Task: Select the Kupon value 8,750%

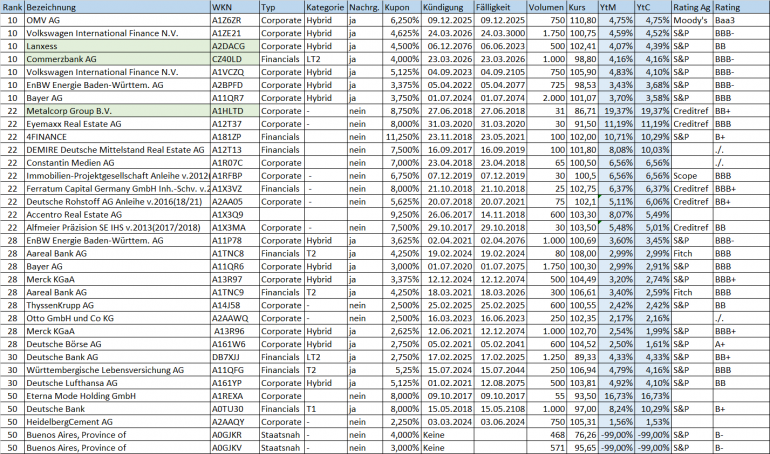Action: point(402,111)
